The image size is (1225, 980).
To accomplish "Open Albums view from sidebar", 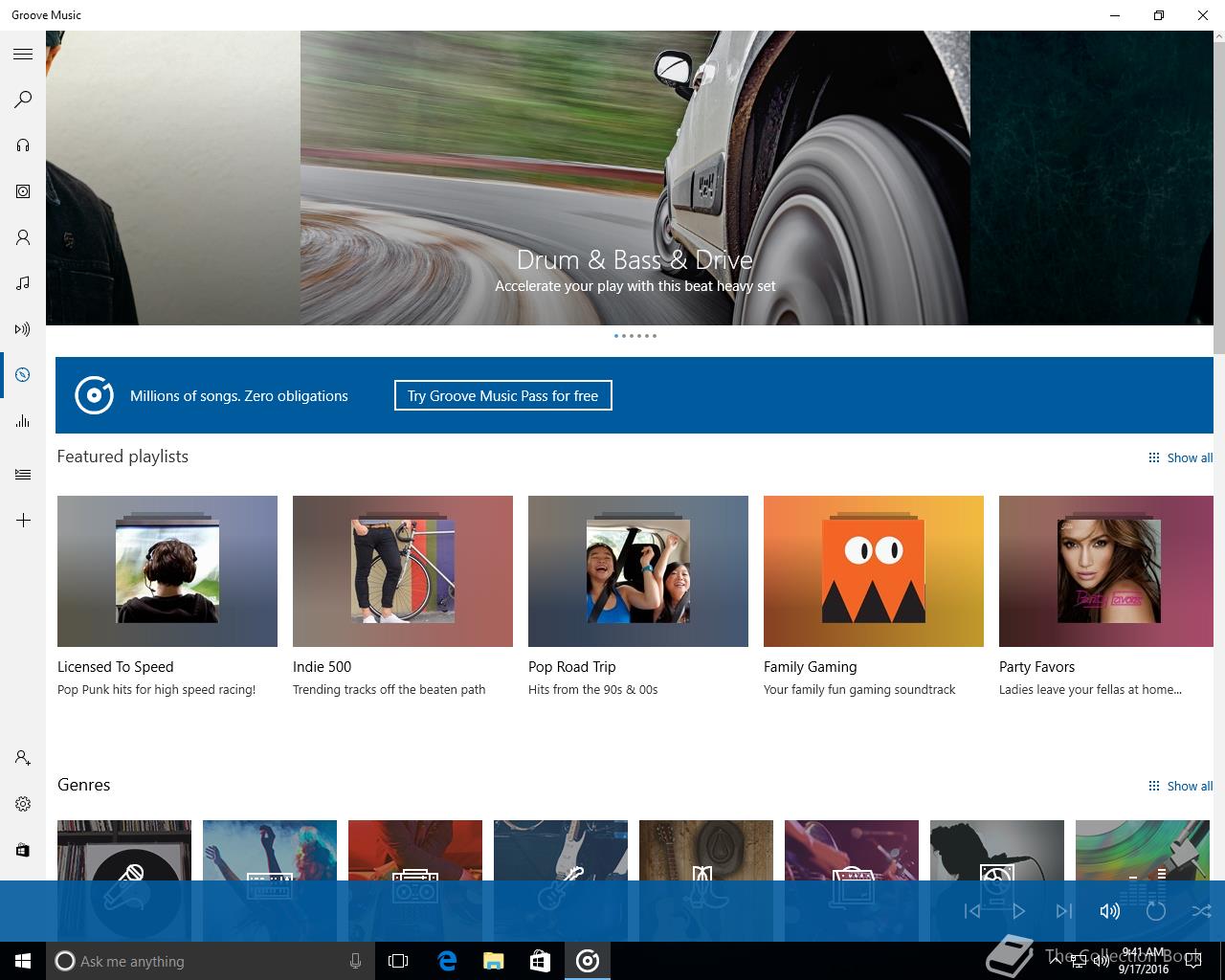I will (23, 191).
